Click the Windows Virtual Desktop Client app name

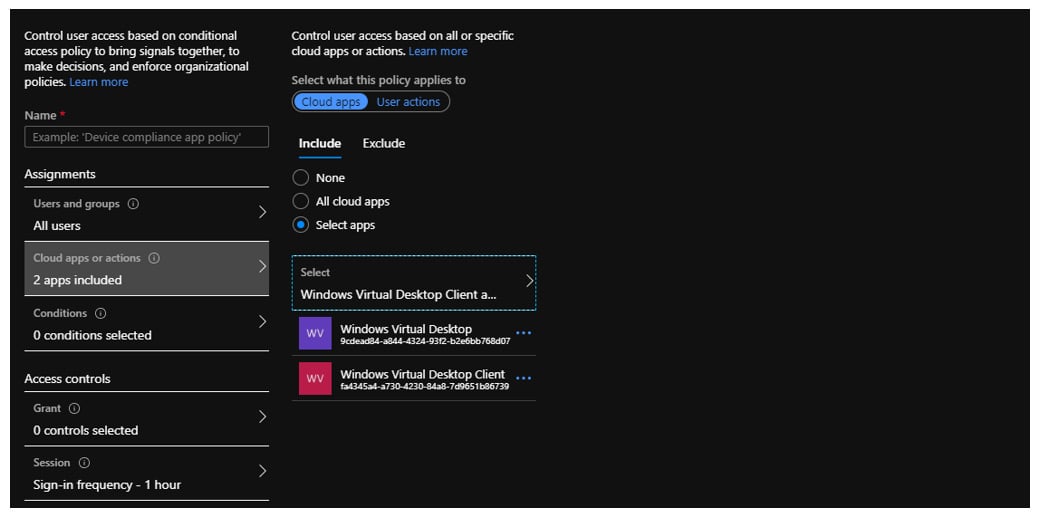[x=423, y=374]
